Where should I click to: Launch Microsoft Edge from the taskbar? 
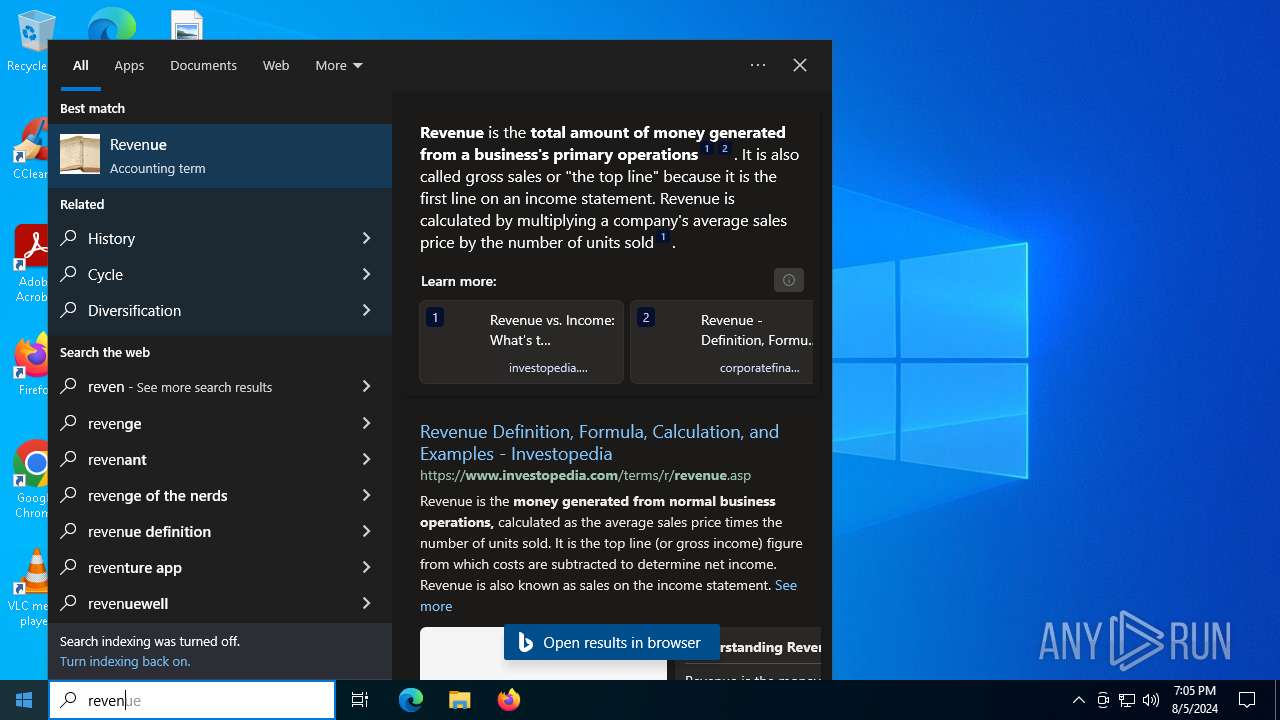[x=411, y=700]
